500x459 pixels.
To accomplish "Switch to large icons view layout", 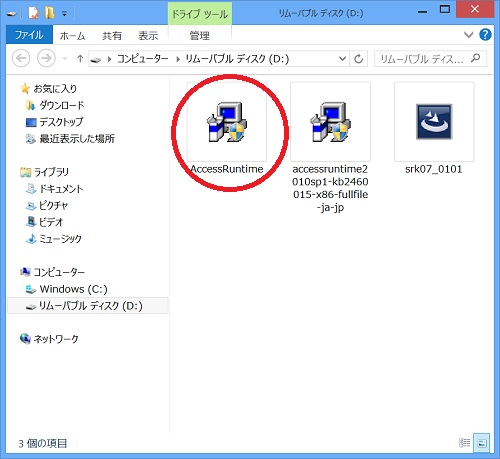I will tap(482, 443).
